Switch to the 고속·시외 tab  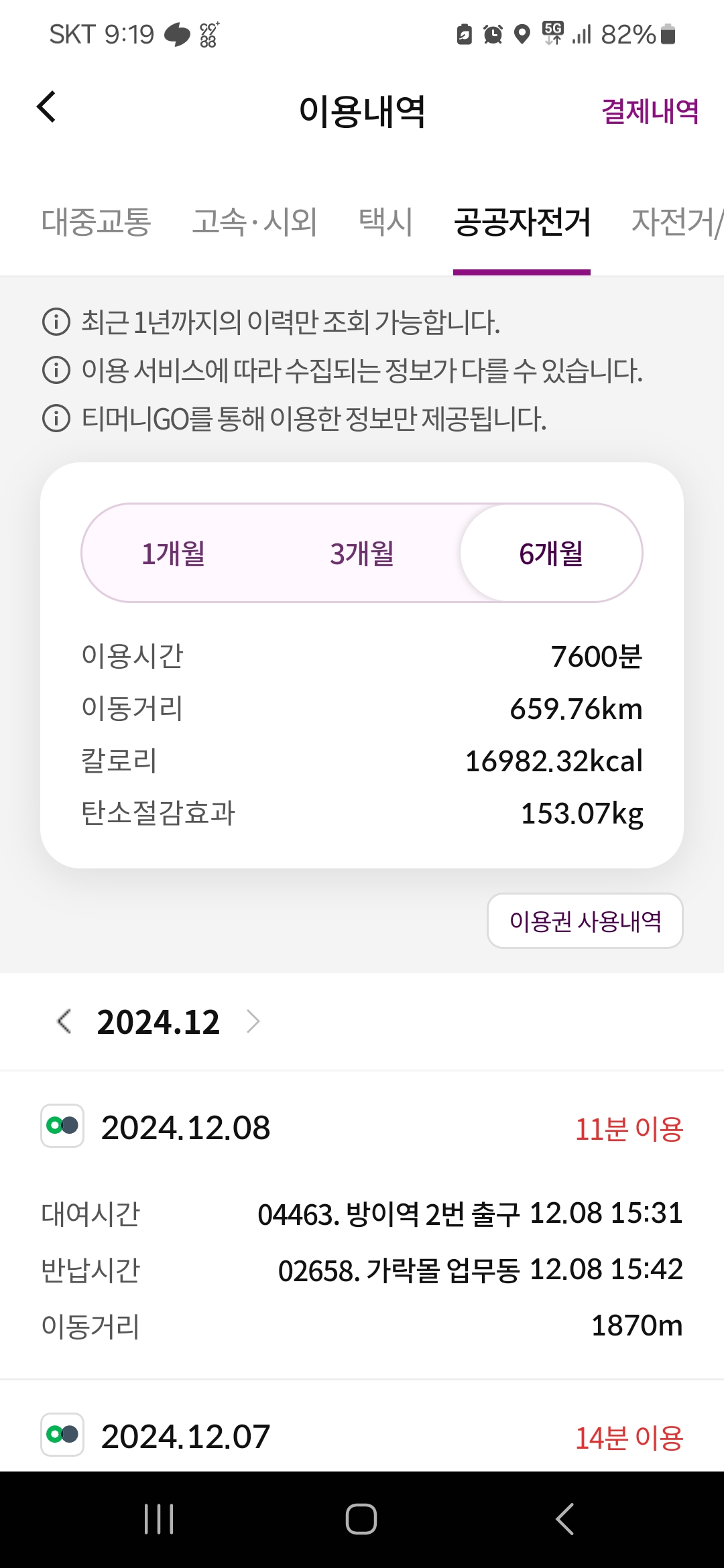[x=255, y=222]
